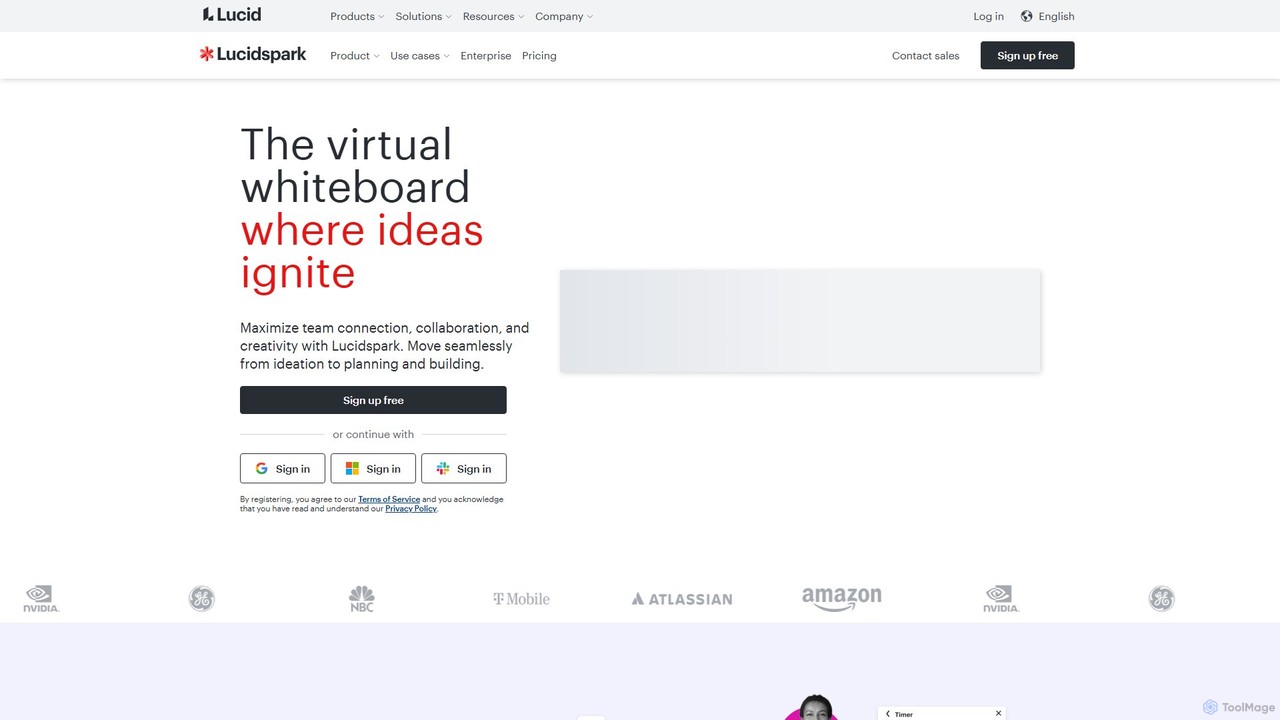Open the Privacy Policy link

coord(411,509)
